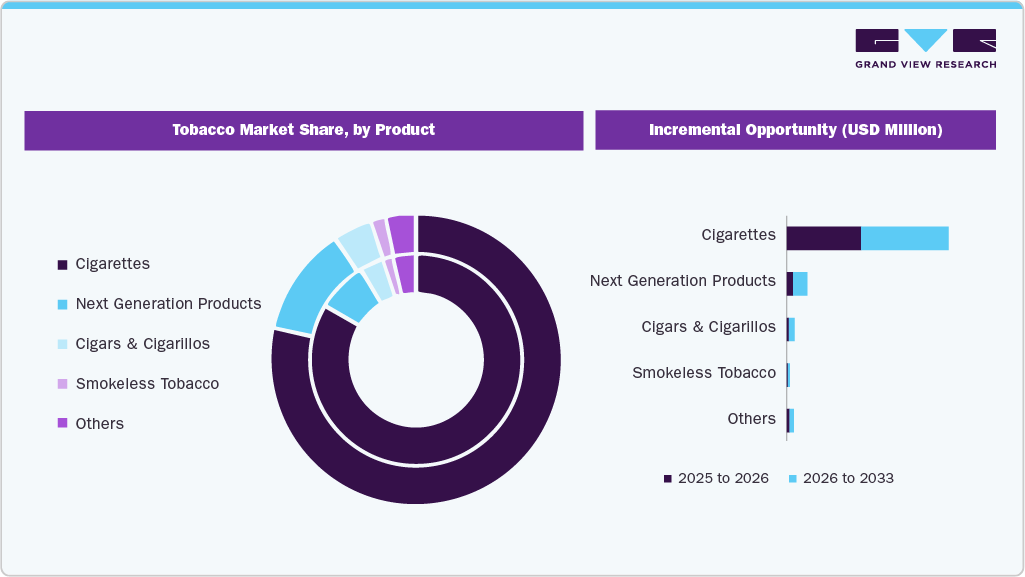The height and width of the screenshot is (577, 1025).
Task: Expand the Smokeless Tobacco bar
Action: (x=790, y=372)
